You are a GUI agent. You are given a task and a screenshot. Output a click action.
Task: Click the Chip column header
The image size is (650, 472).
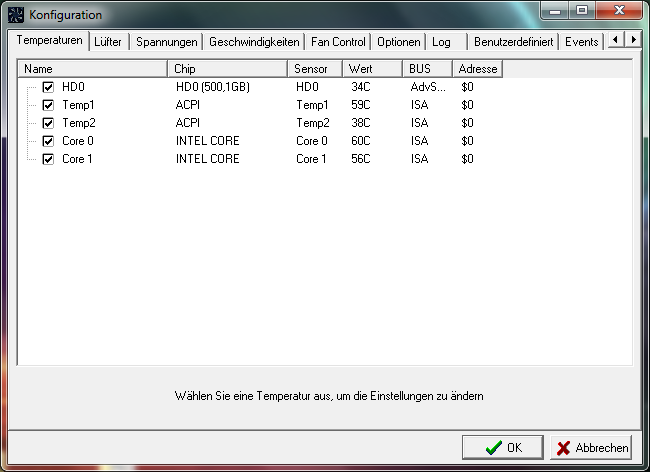(x=228, y=69)
